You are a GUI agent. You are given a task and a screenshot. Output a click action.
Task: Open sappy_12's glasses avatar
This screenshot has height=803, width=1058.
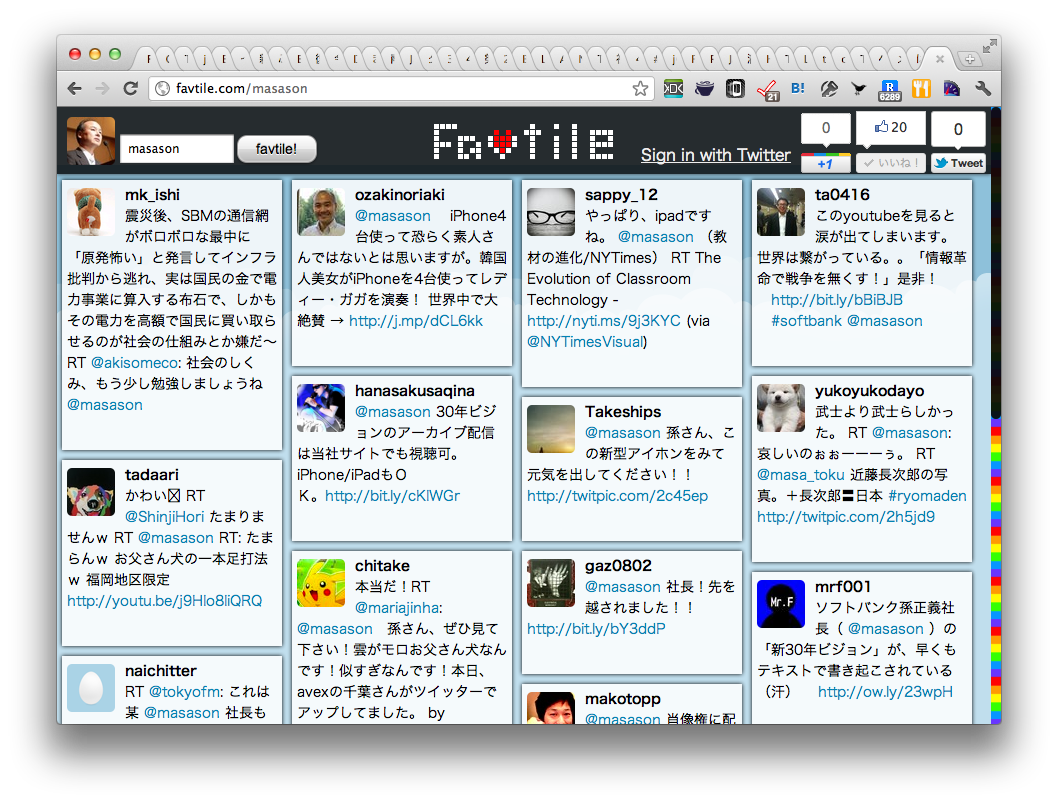pos(551,212)
